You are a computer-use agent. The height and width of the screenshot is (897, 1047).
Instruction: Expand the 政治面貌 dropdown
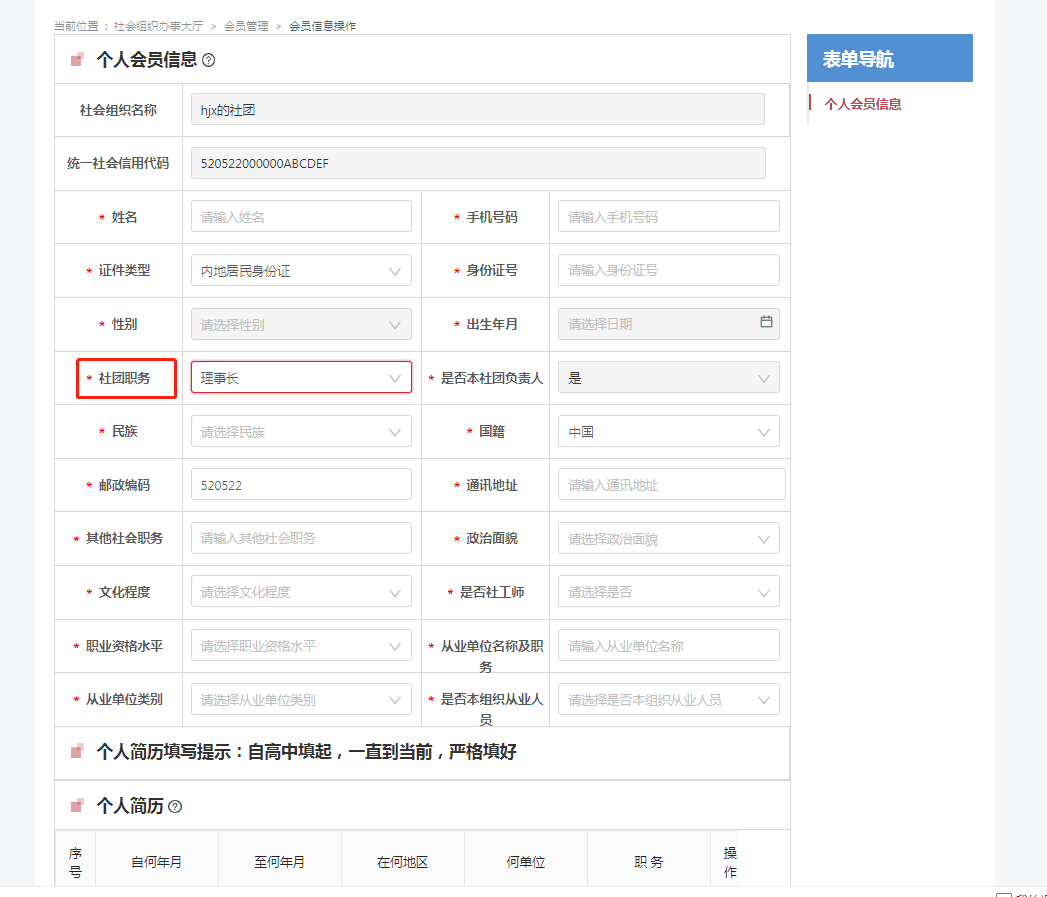(x=668, y=538)
